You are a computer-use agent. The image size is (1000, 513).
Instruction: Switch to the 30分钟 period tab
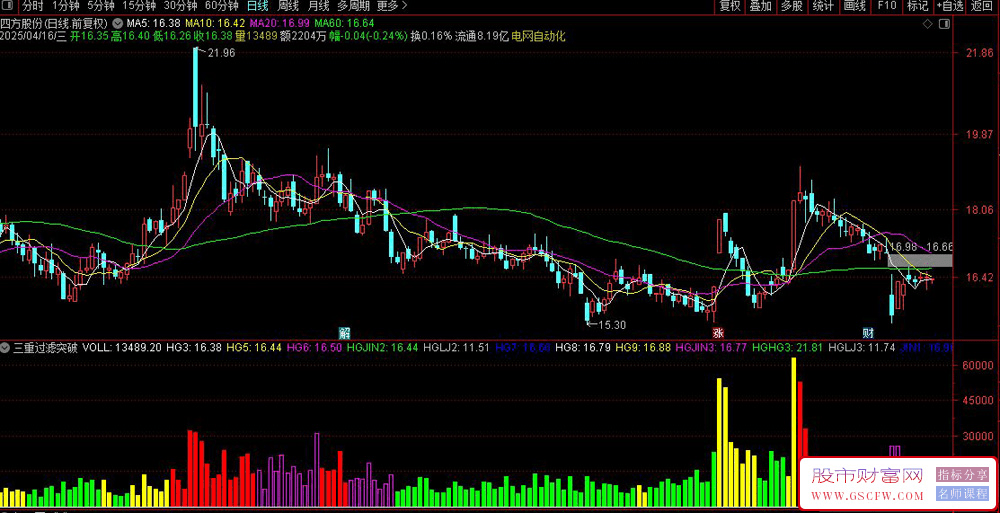[179, 6]
